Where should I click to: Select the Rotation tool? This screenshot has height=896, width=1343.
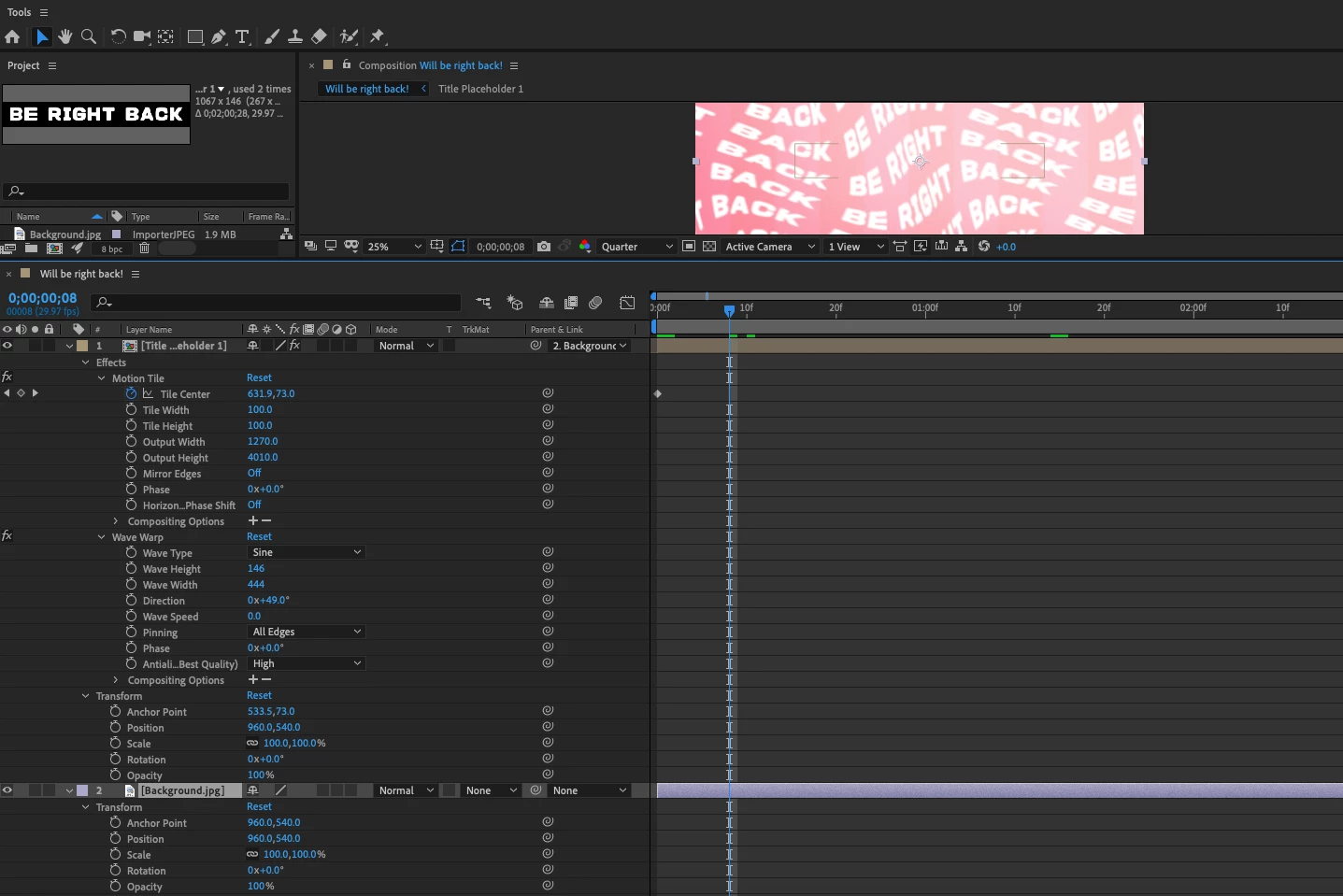click(x=118, y=36)
